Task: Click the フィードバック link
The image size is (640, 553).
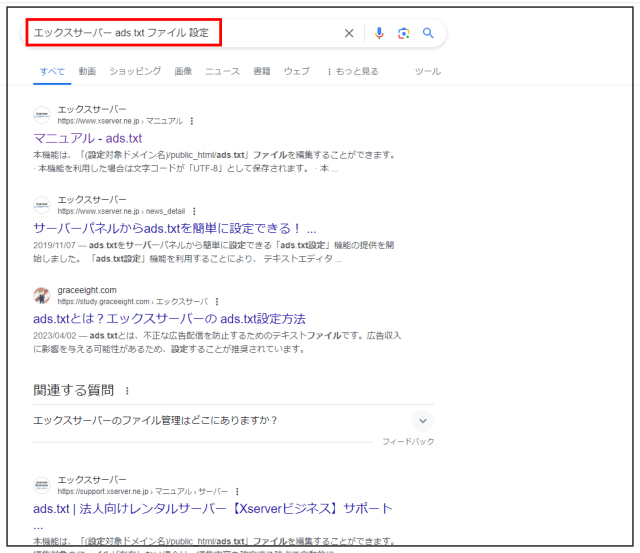Action: coord(408,442)
